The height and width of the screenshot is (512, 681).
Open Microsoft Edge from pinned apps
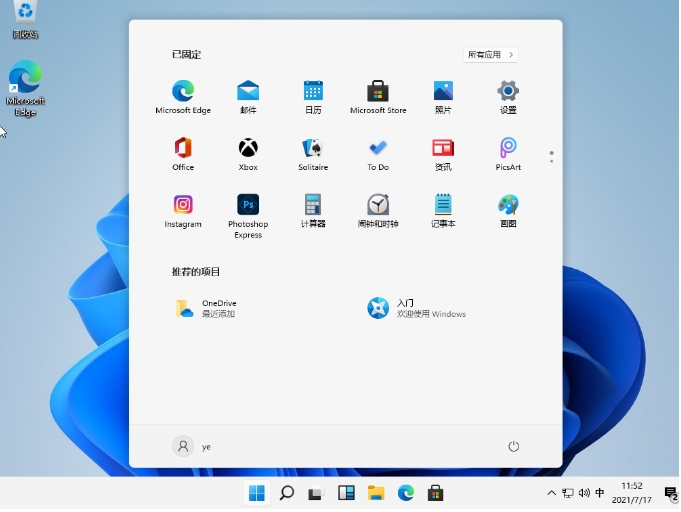[183, 92]
